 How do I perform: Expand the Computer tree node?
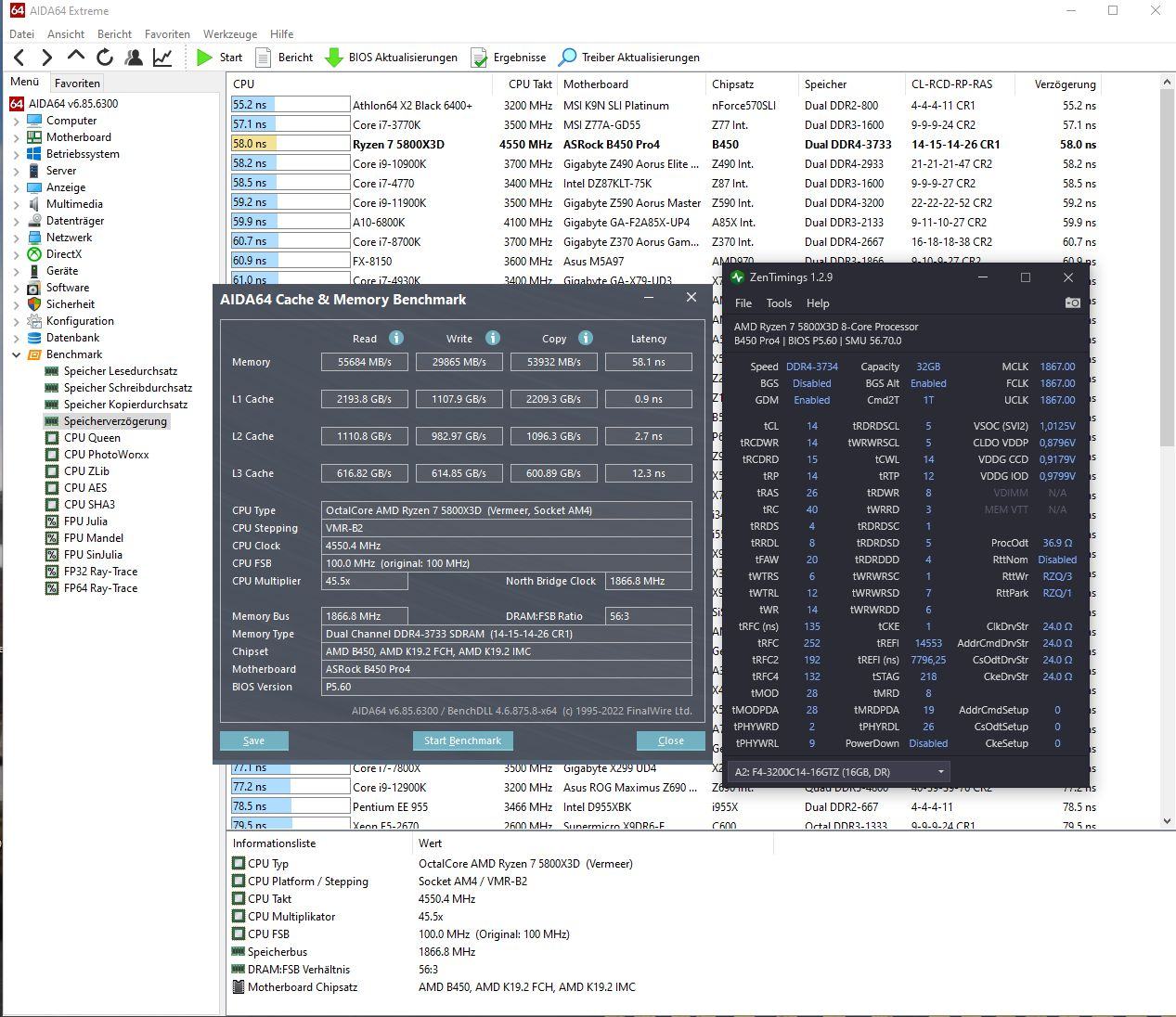(x=16, y=121)
